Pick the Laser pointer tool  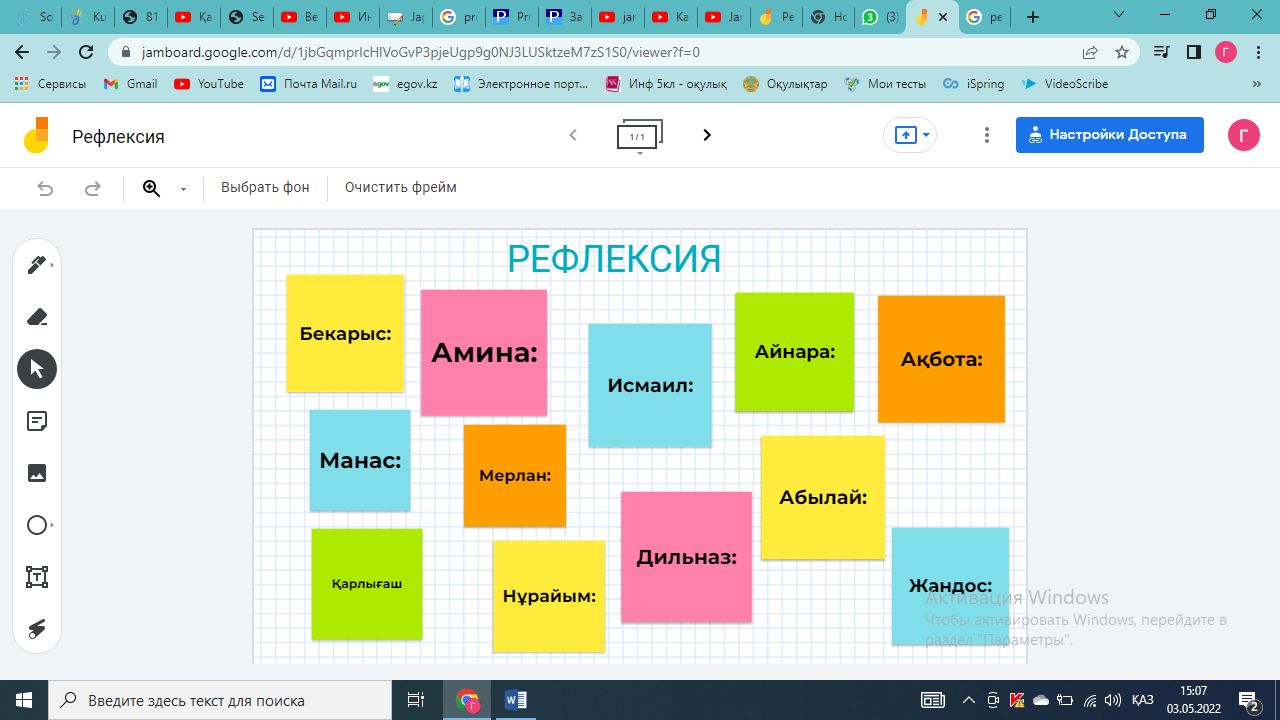(x=37, y=629)
